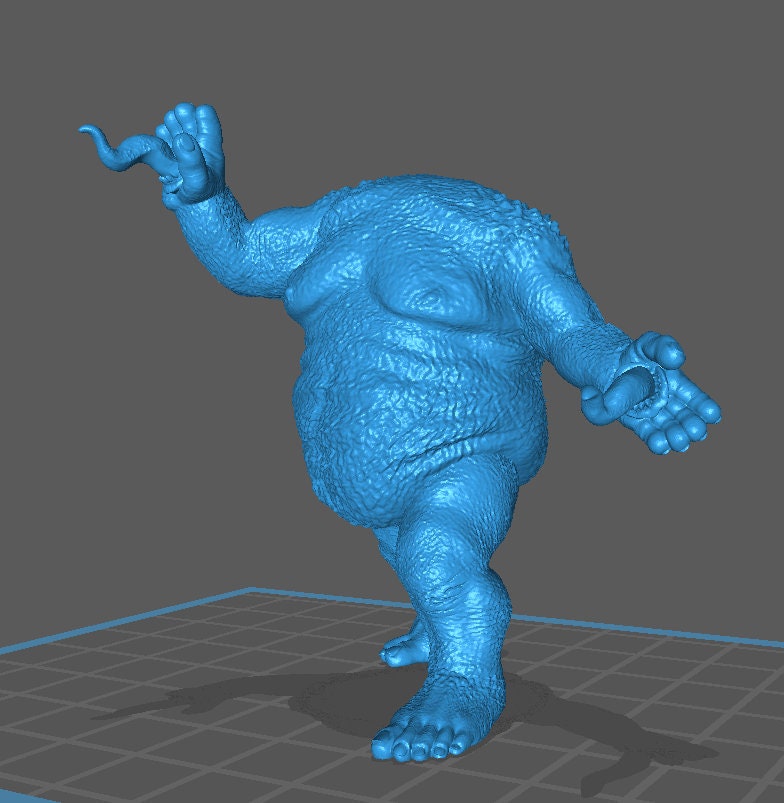Click the rear foot behind the front leg
Screen dimensions: 784x803
point(402,650)
